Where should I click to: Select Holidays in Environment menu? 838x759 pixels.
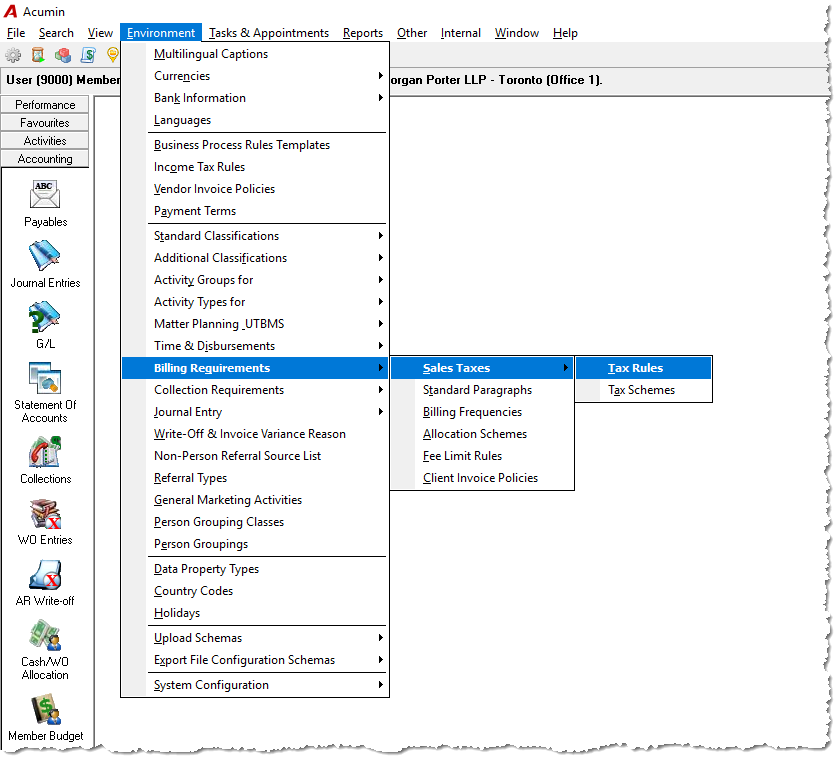(x=254, y=613)
